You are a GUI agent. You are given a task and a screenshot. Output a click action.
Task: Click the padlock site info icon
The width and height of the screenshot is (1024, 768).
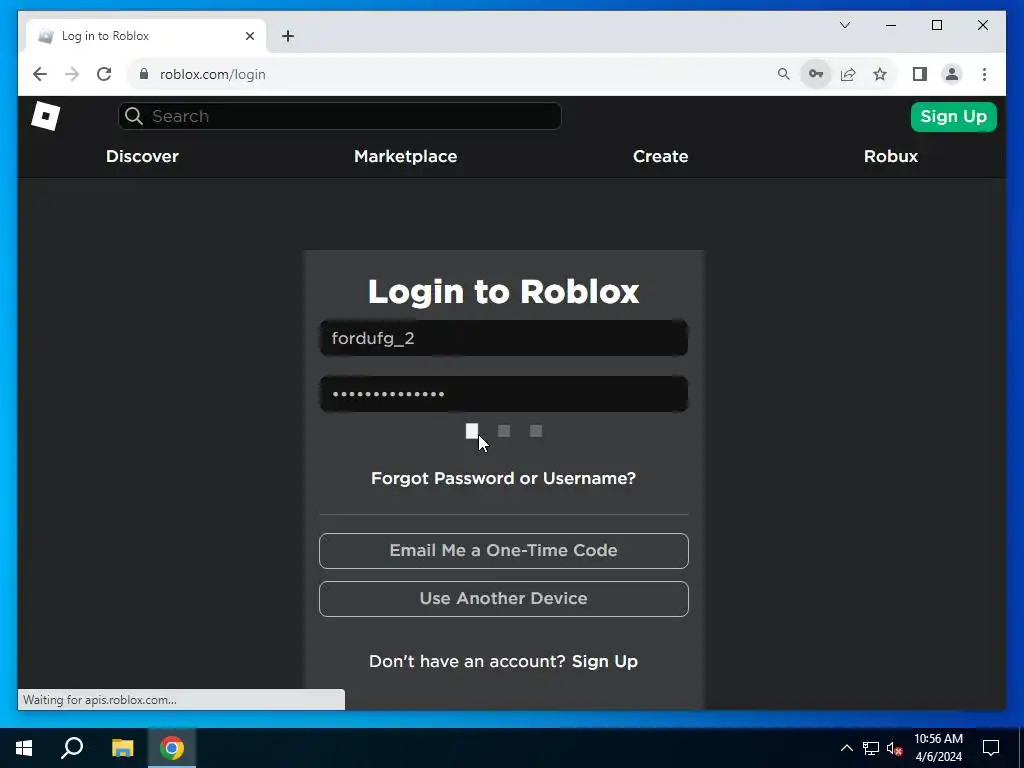click(144, 74)
